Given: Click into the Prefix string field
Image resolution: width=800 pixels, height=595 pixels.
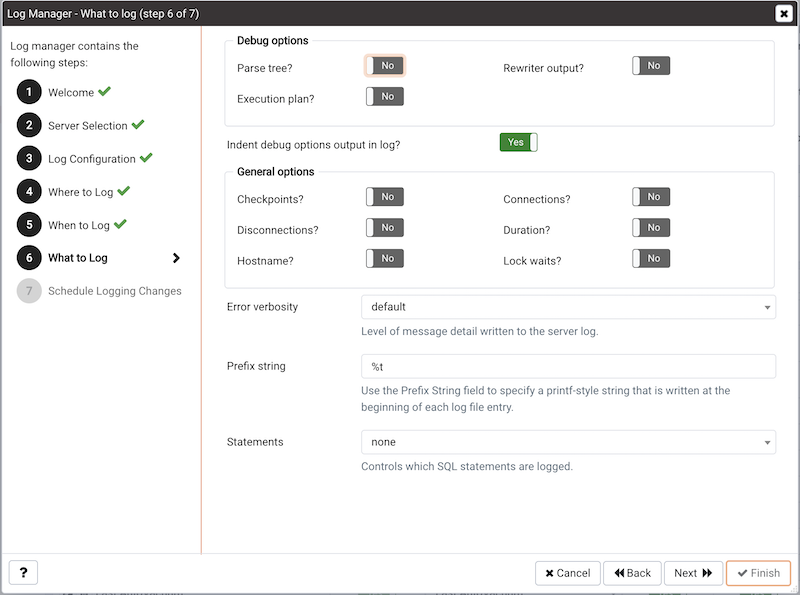Looking at the screenshot, I should 568,366.
